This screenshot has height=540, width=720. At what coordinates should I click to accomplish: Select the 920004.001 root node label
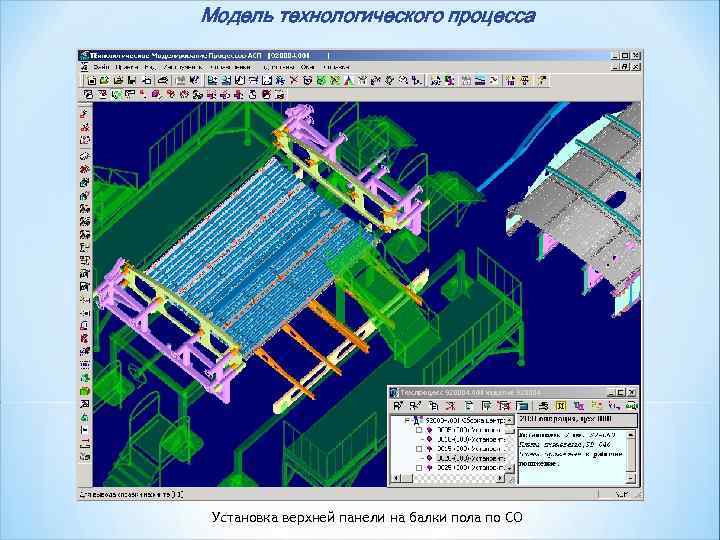pos(465,421)
